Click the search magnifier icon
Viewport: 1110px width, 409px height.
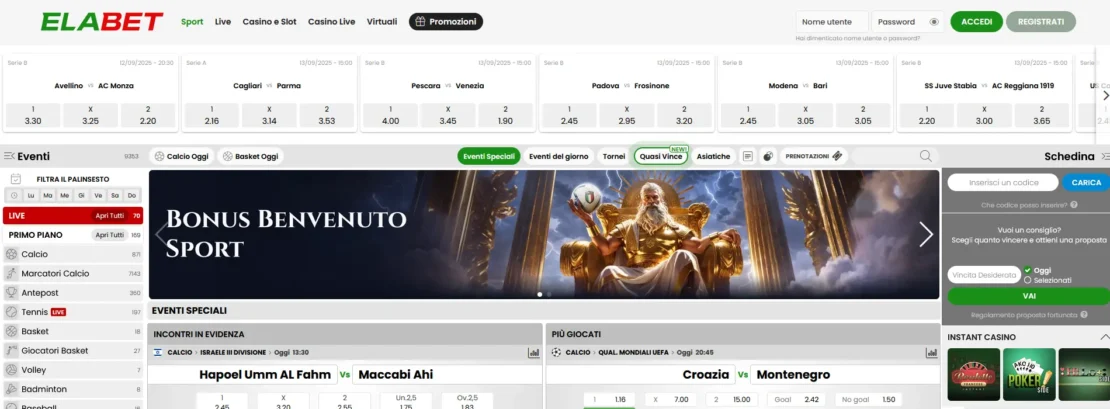pyautogui.click(x=925, y=156)
